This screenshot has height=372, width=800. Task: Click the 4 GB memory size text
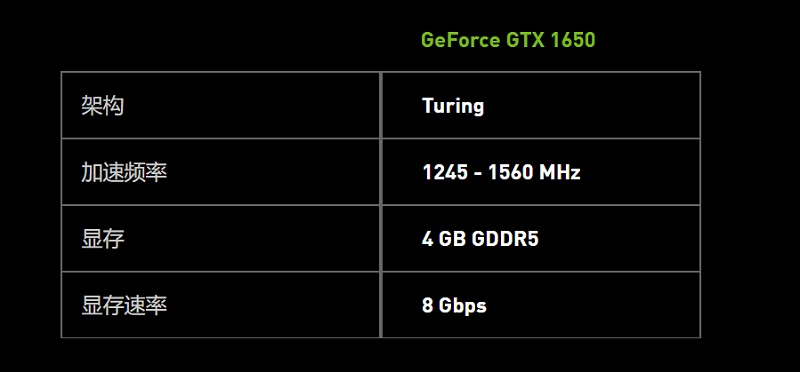point(443,239)
